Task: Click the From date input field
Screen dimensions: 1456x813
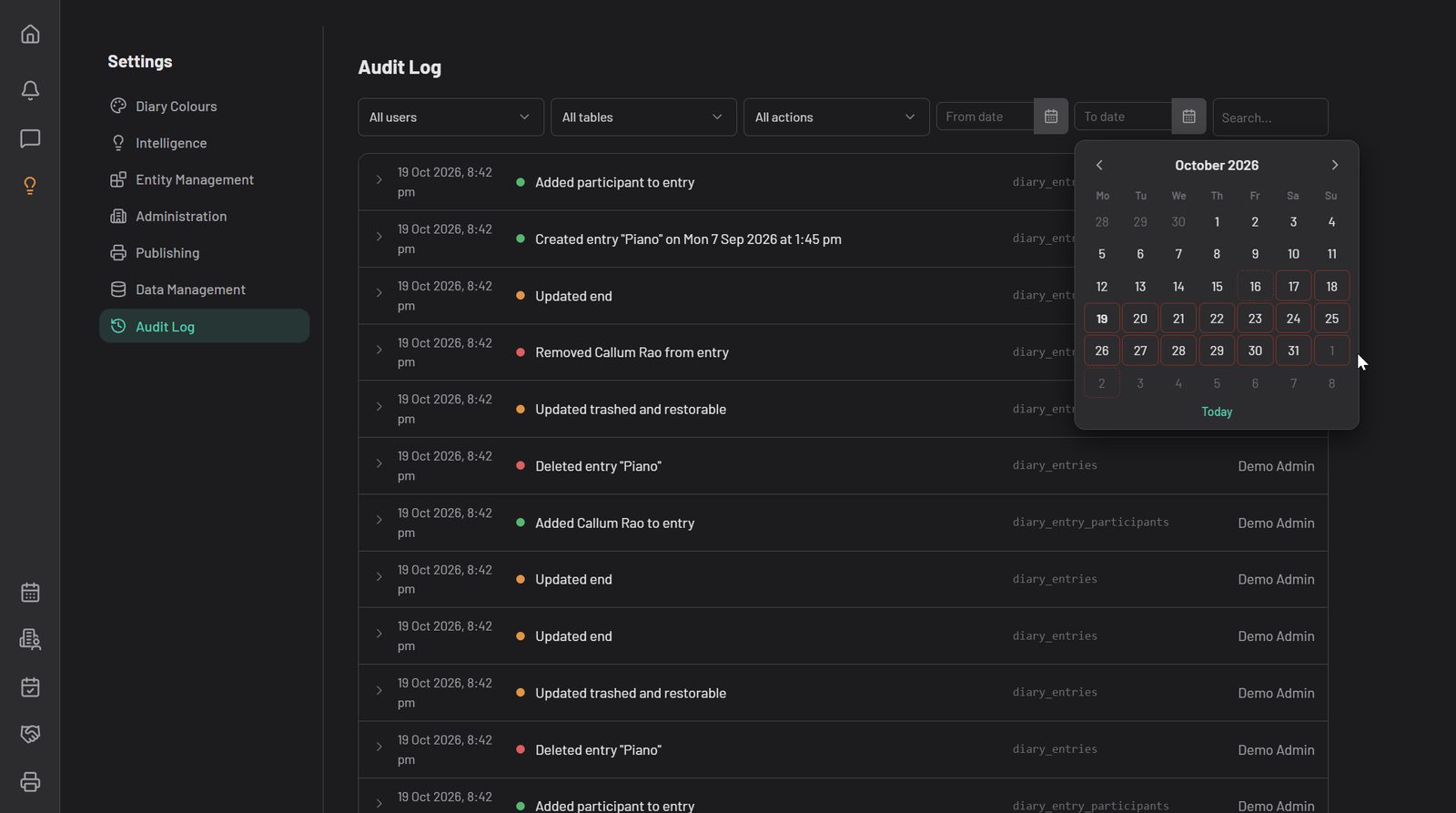Action: pyautogui.click(x=986, y=117)
